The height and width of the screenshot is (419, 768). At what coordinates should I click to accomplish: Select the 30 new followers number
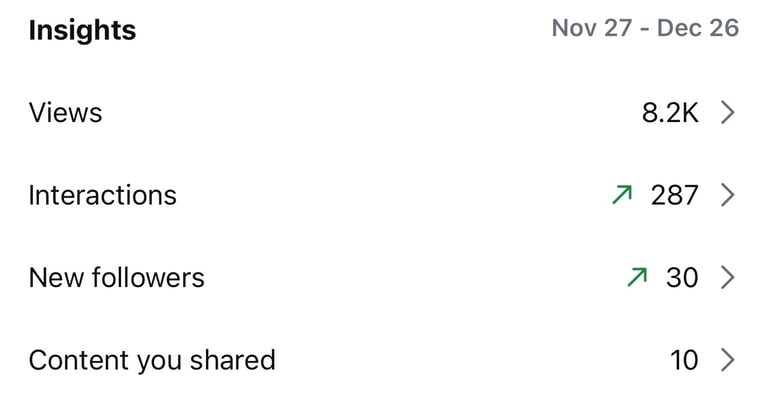coord(682,277)
